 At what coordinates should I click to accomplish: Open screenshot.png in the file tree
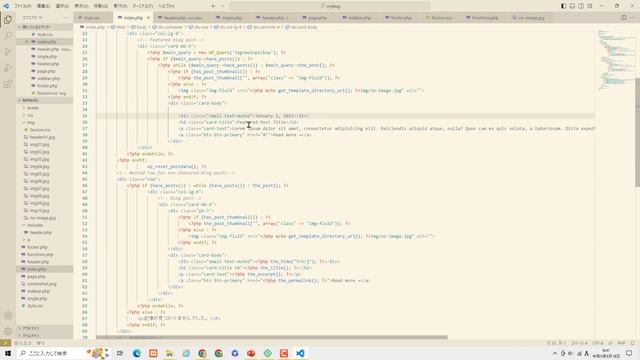coord(42,284)
